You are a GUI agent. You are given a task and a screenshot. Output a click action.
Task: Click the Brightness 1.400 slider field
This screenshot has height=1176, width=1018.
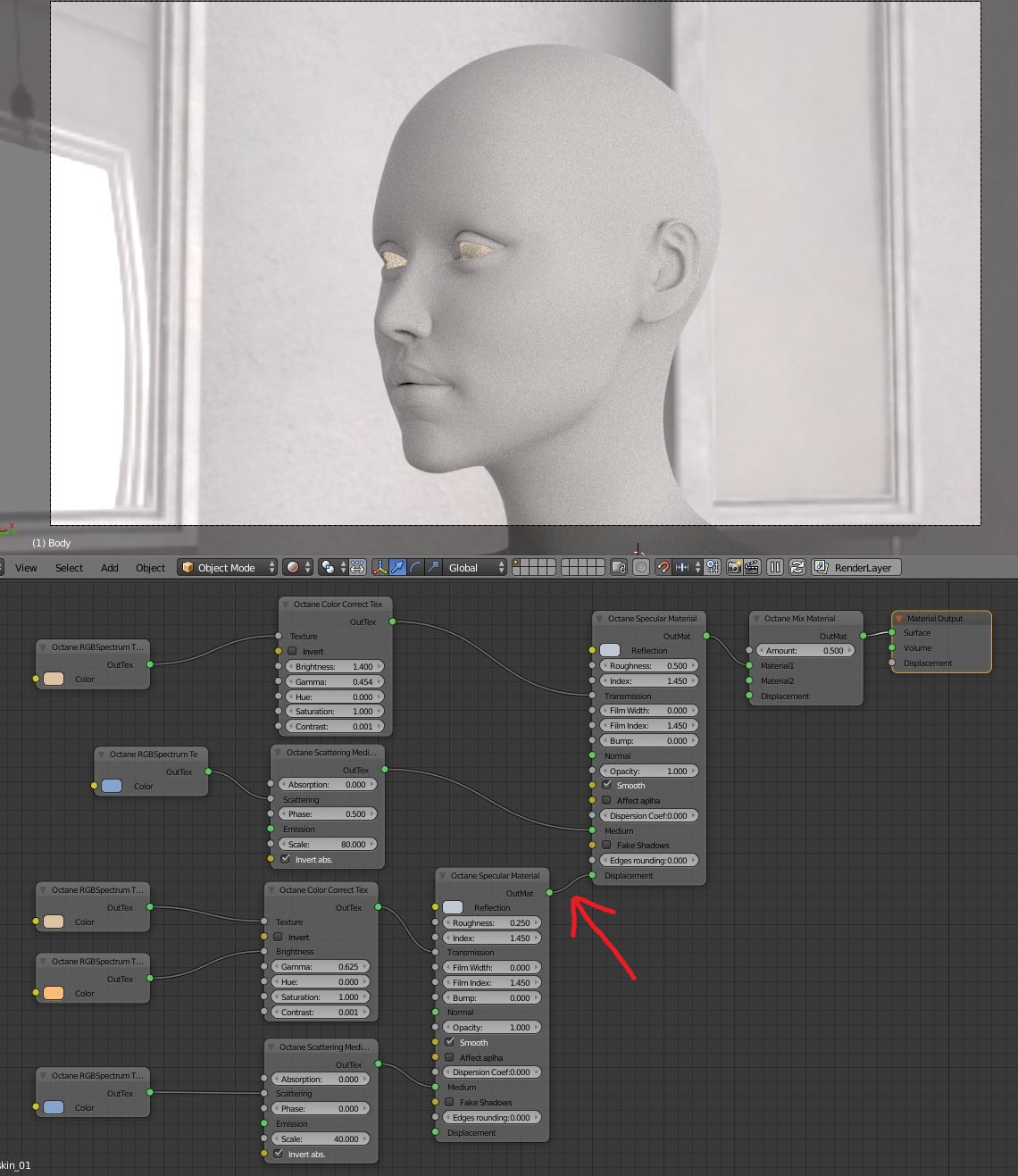tap(335, 666)
